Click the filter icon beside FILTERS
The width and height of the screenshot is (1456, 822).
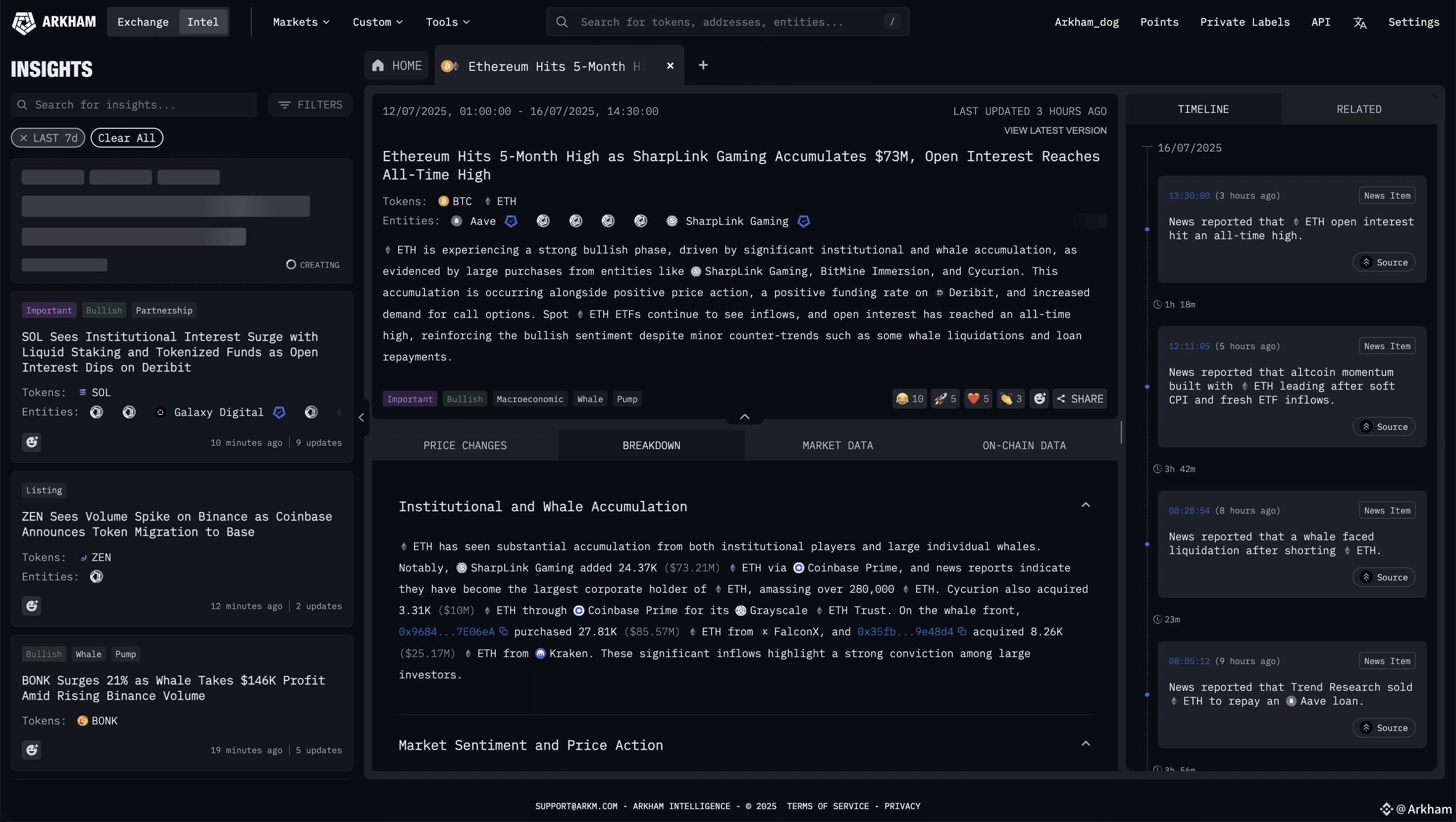284,105
